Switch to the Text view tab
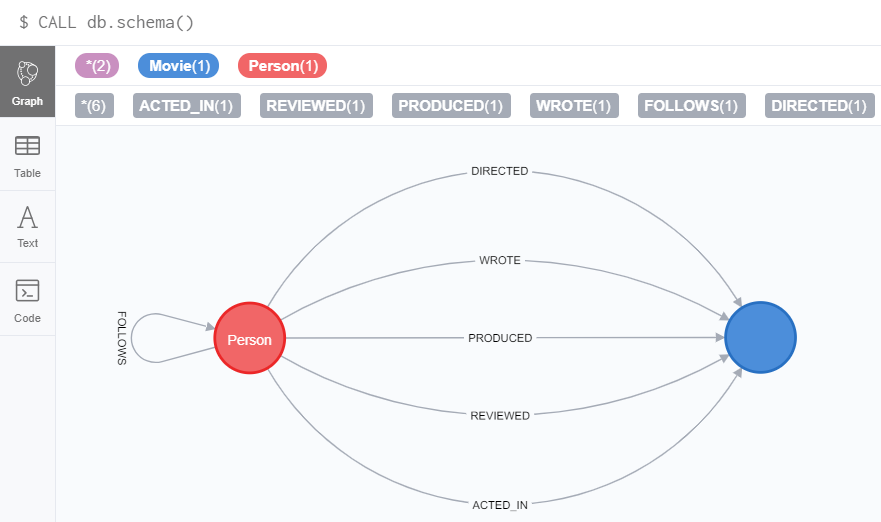Image resolution: width=881 pixels, height=522 pixels. 28,226
